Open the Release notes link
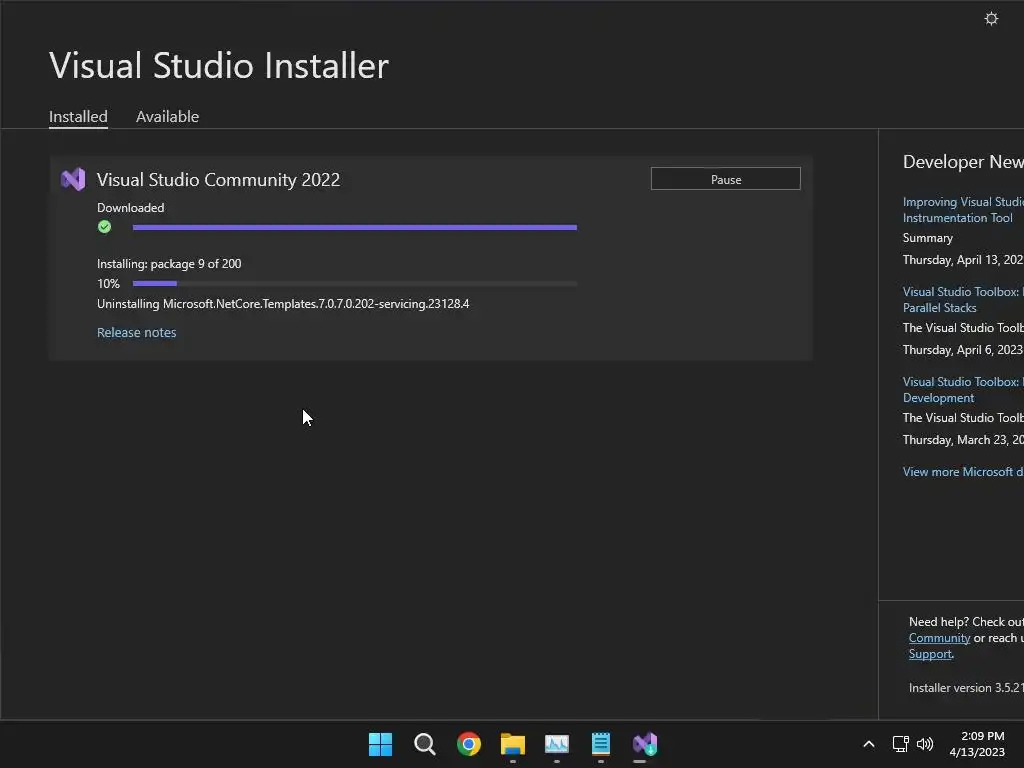 (136, 332)
